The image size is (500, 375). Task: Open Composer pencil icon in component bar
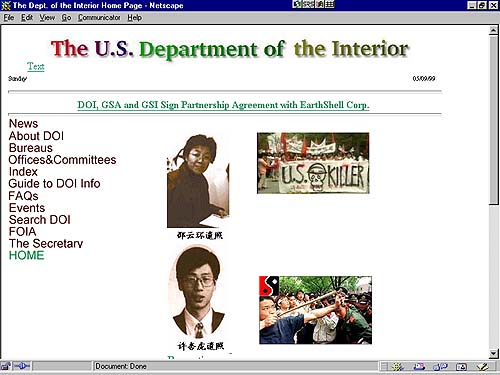[482, 367]
